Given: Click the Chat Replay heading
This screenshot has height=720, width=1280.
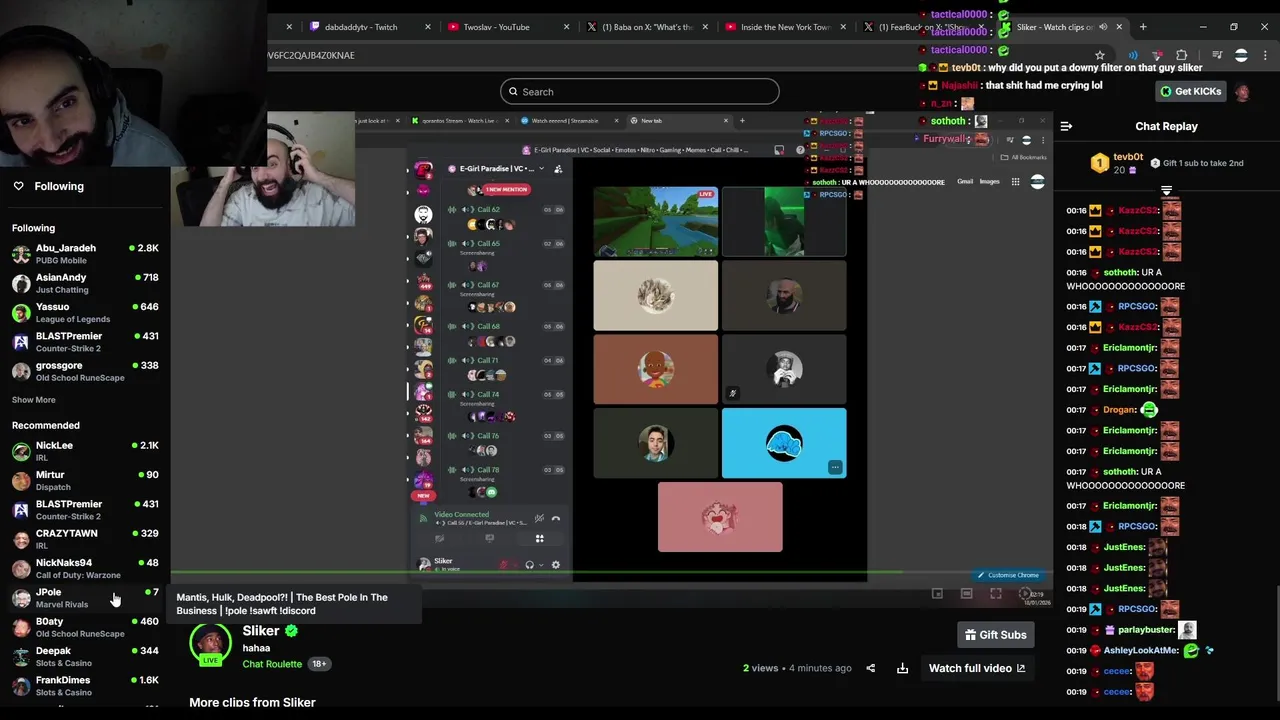Looking at the screenshot, I should (1166, 126).
